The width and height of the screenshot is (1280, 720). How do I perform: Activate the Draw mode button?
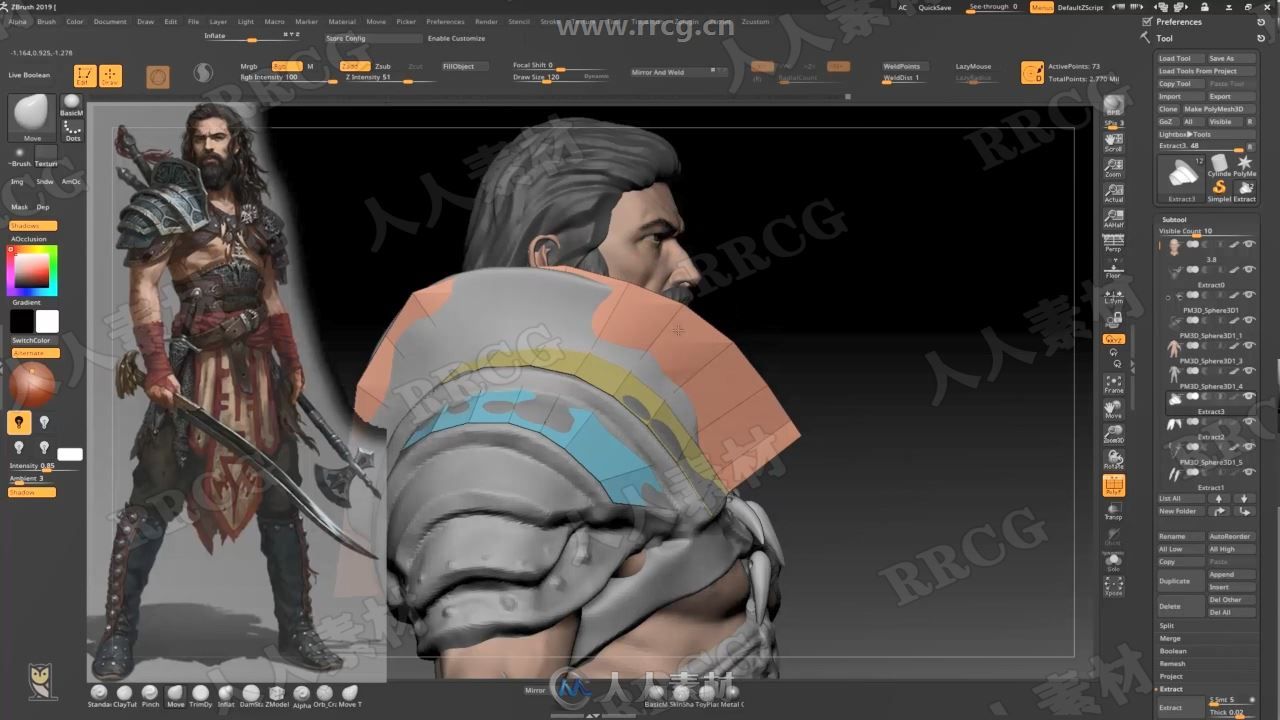click(110, 76)
